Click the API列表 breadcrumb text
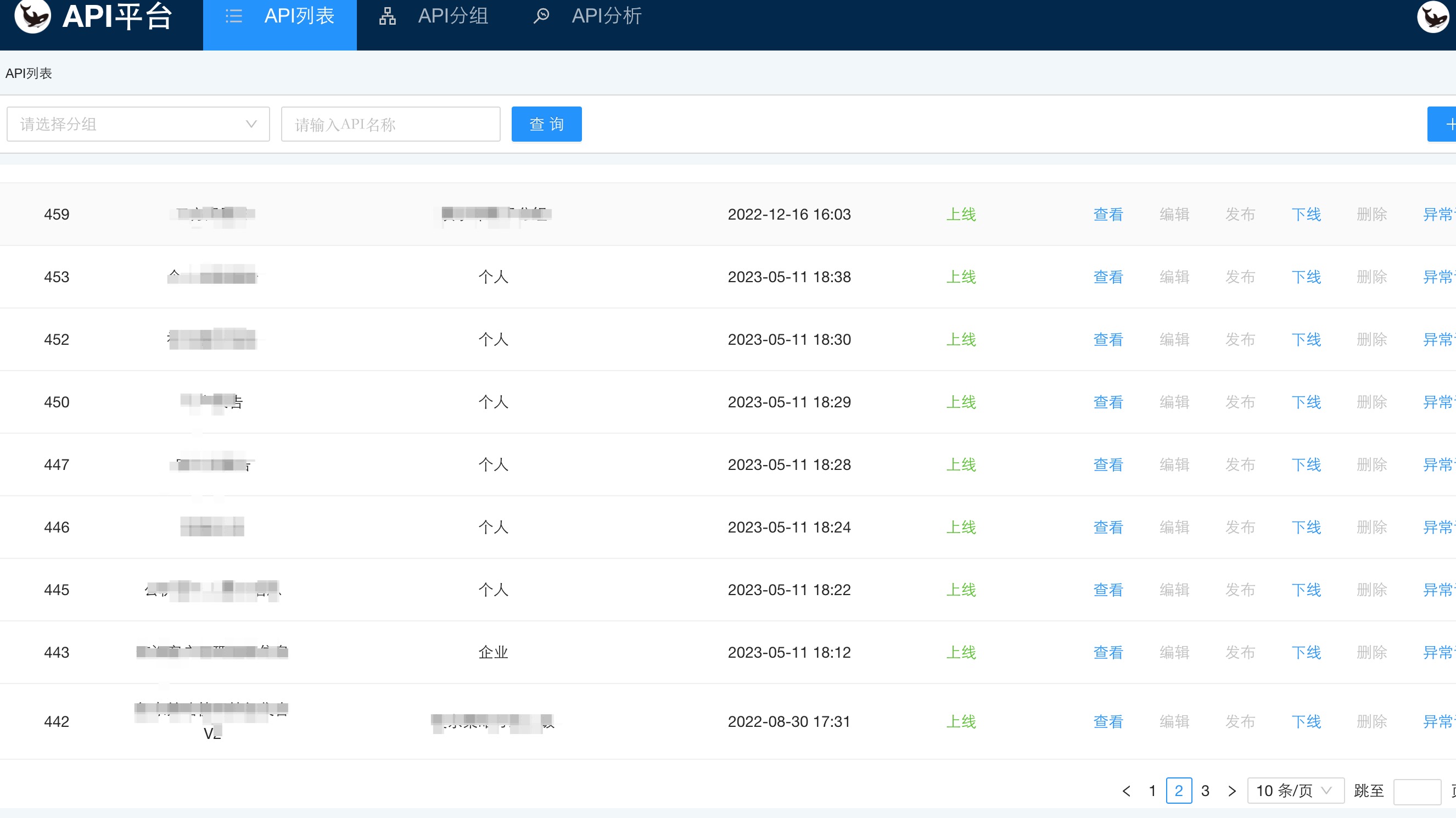 (29, 73)
